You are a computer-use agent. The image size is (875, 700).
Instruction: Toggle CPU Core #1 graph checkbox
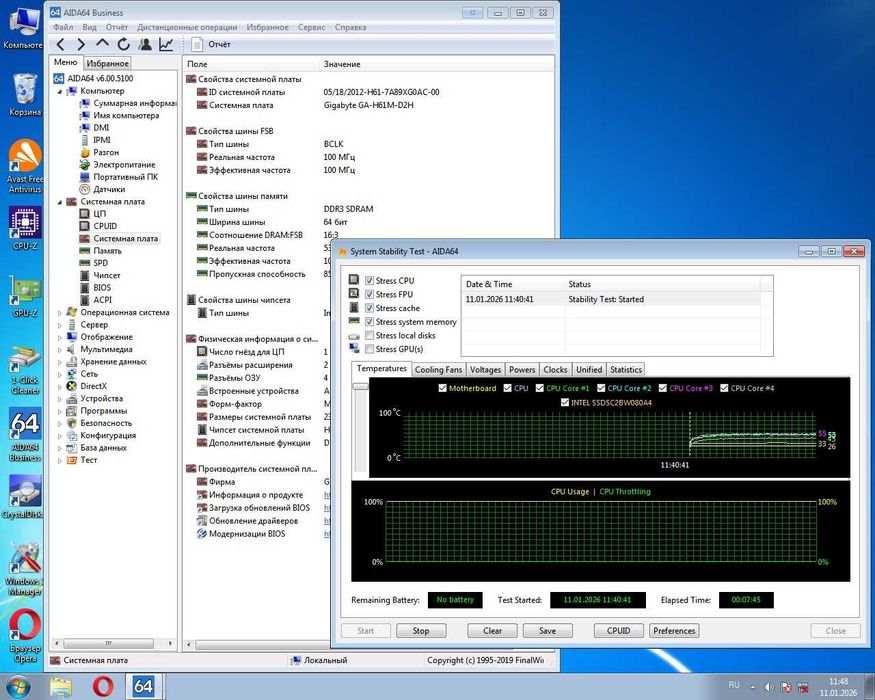pos(540,388)
